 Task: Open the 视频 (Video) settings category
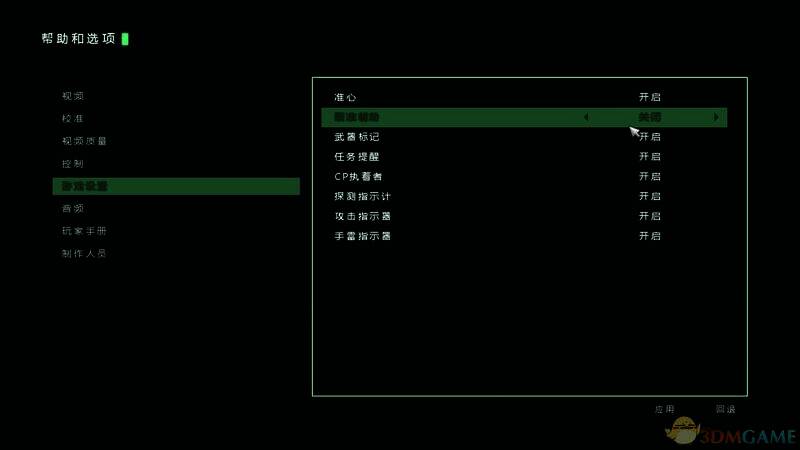73,96
